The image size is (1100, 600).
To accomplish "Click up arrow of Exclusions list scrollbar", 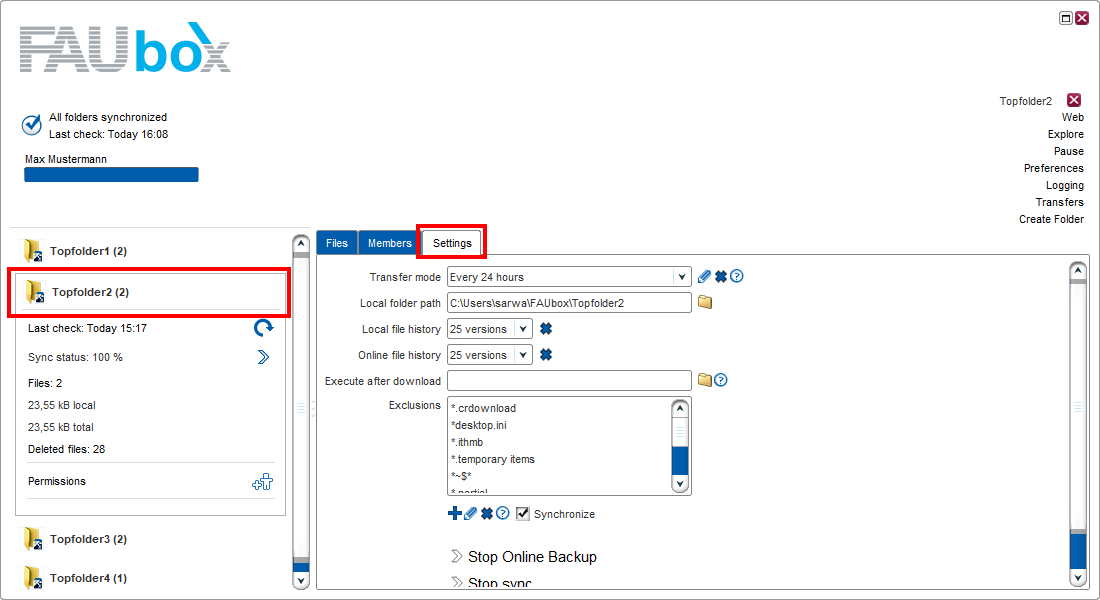I will pos(680,408).
